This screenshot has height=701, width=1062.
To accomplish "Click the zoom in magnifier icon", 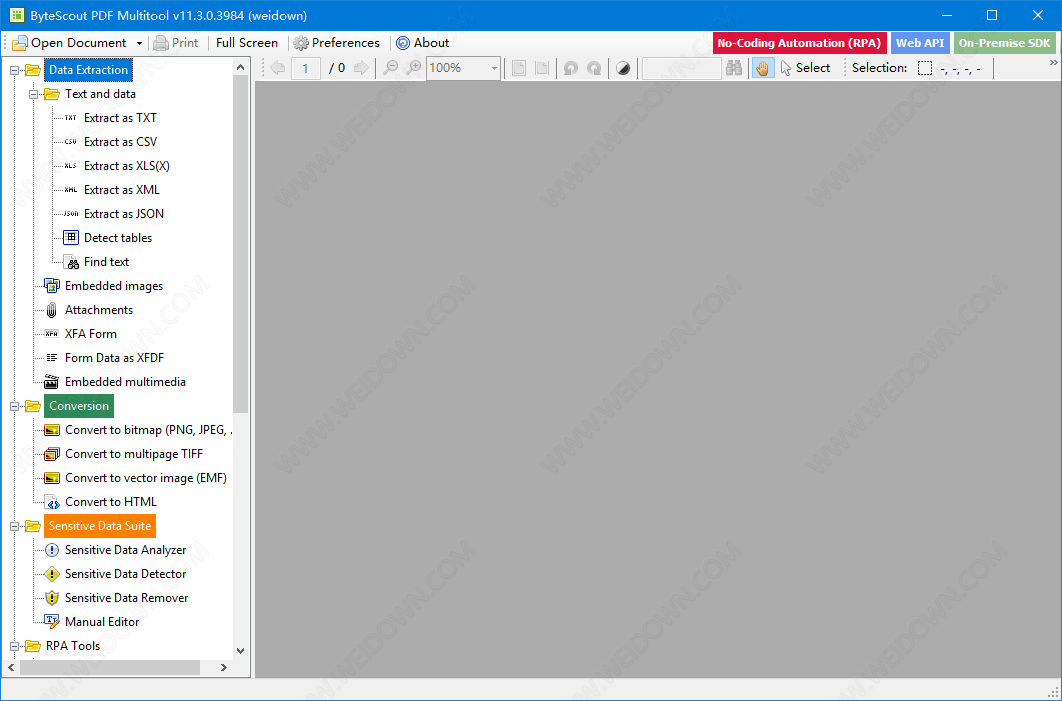I will click(x=414, y=68).
